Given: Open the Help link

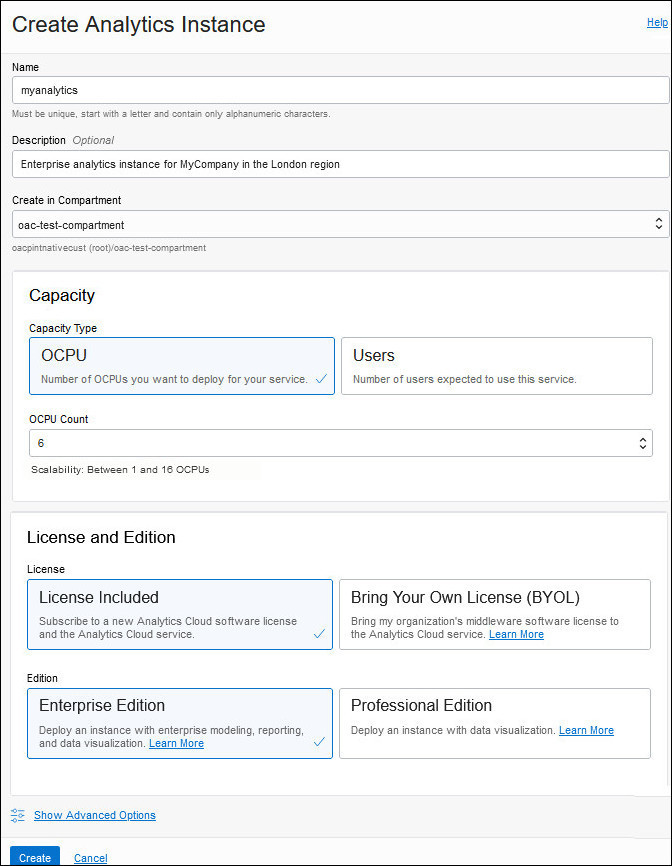Looking at the screenshot, I should (x=658, y=21).
